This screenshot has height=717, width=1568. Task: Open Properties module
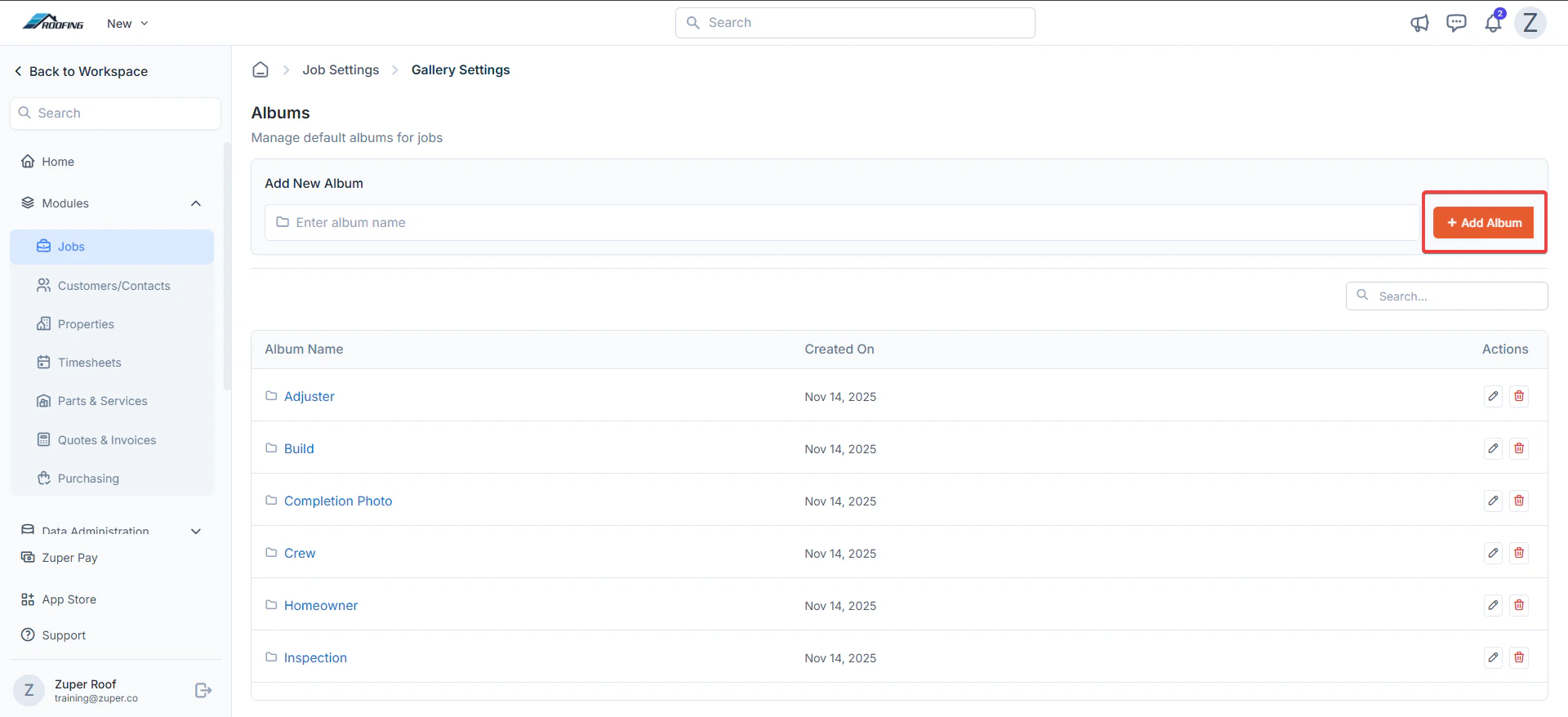point(112,324)
